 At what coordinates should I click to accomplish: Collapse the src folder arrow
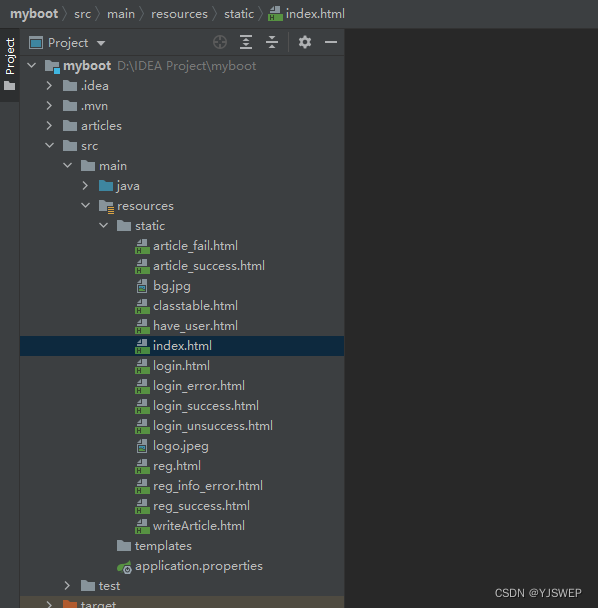tap(50, 145)
